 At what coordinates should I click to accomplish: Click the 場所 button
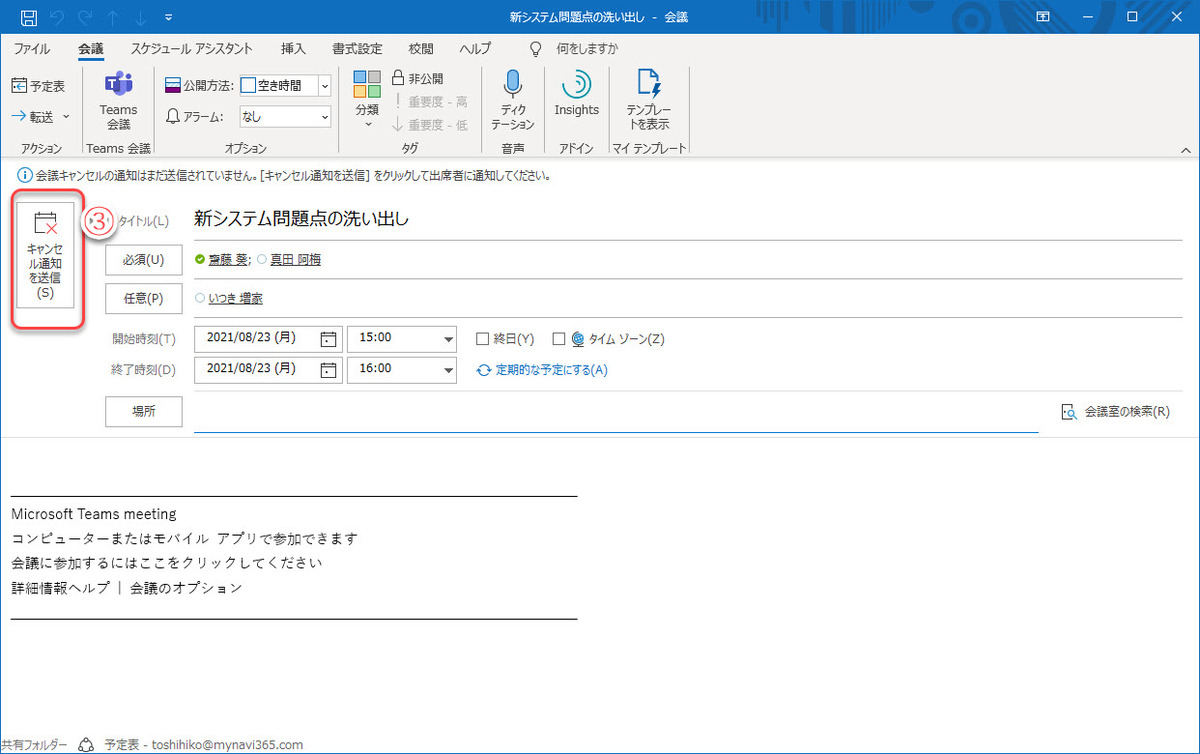point(144,412)
